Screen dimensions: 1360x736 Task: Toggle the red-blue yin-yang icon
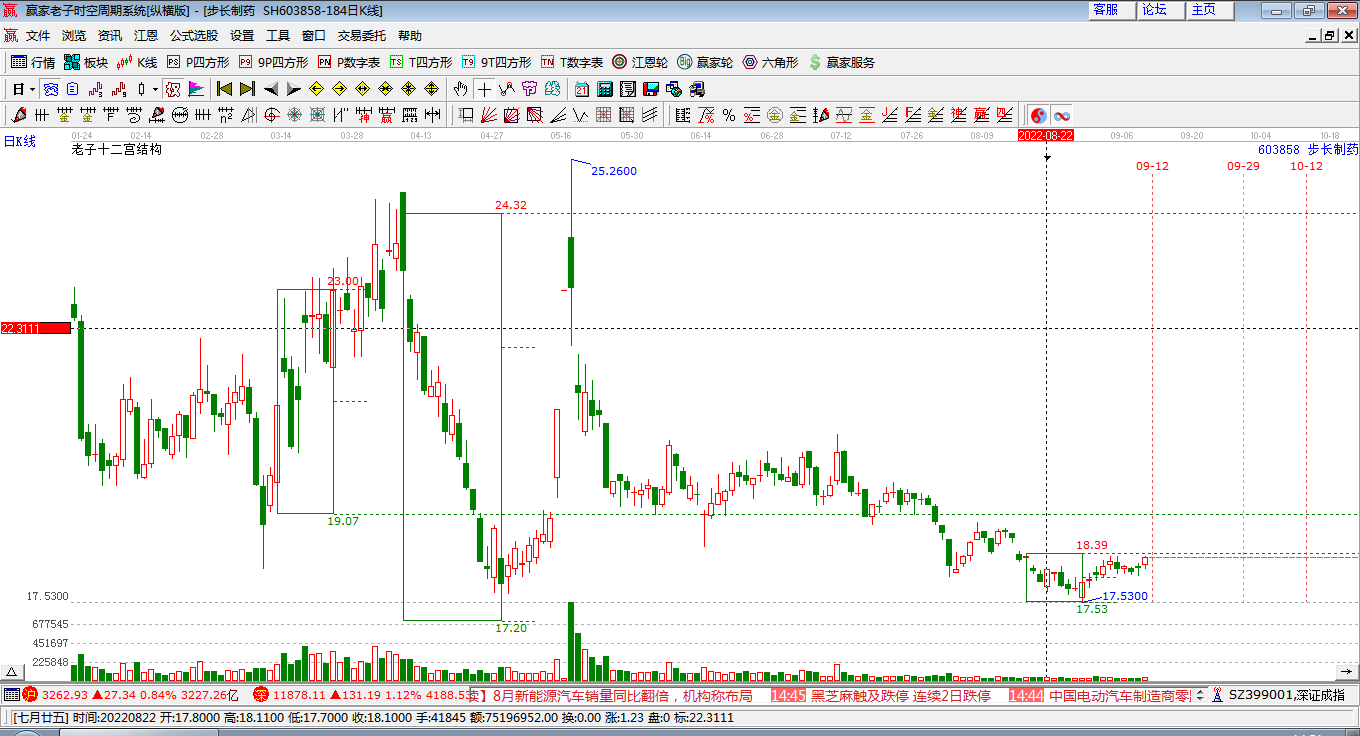point(1038,115)
